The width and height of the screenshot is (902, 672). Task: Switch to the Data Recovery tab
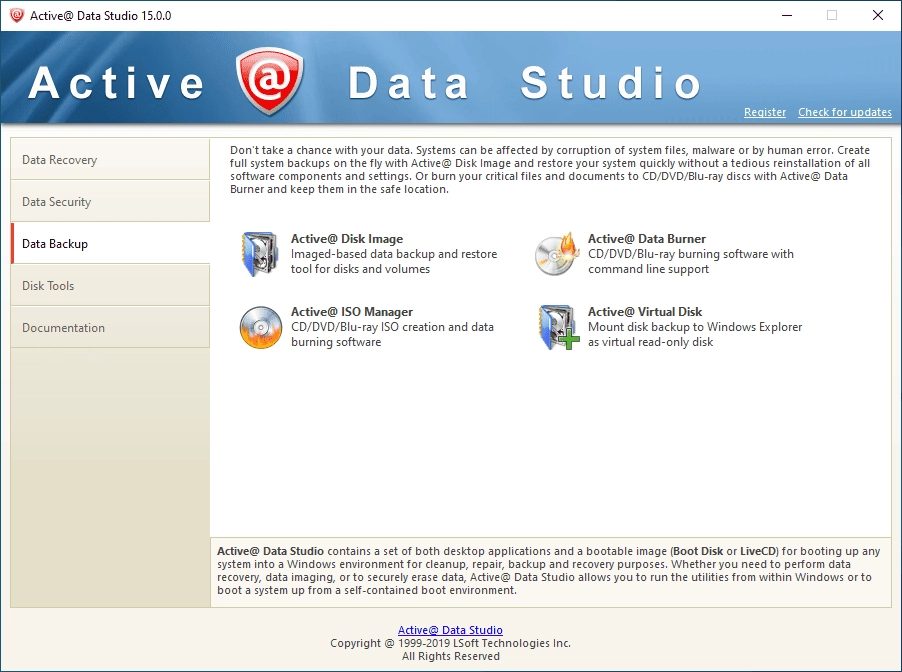(x=110, y=159)
